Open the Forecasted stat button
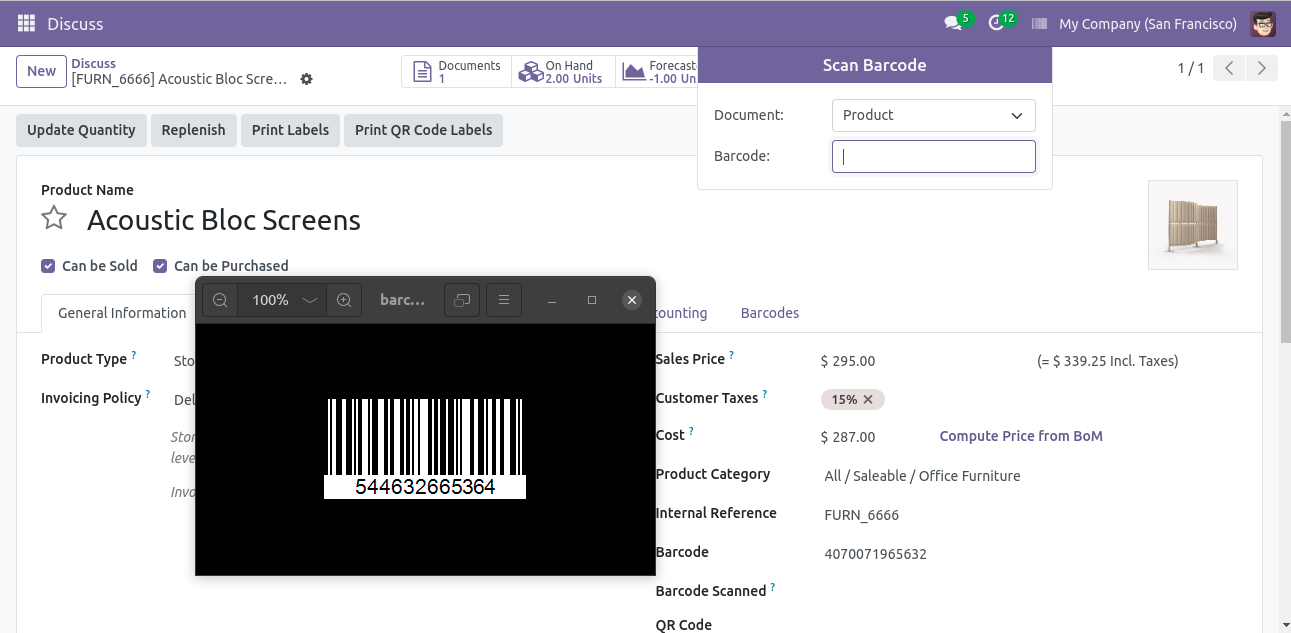 pyautogui.click(x=657, y=72)
